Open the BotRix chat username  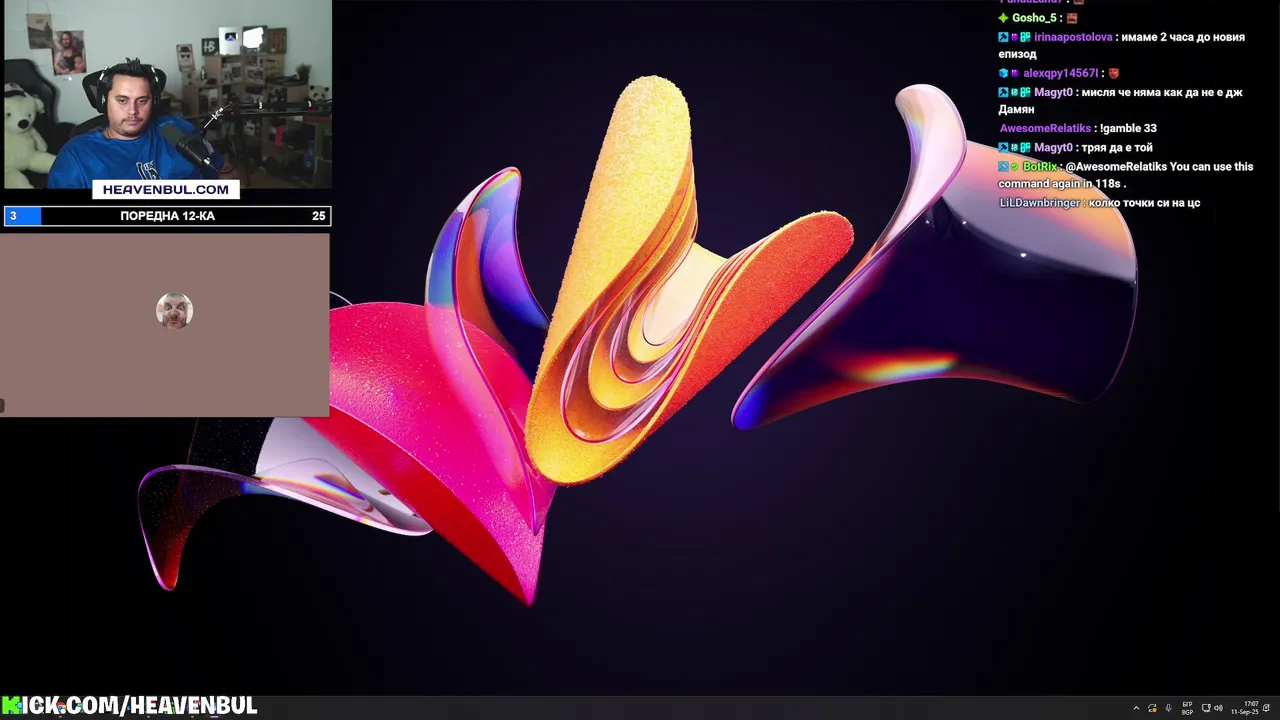click(x=1040, y=167)
